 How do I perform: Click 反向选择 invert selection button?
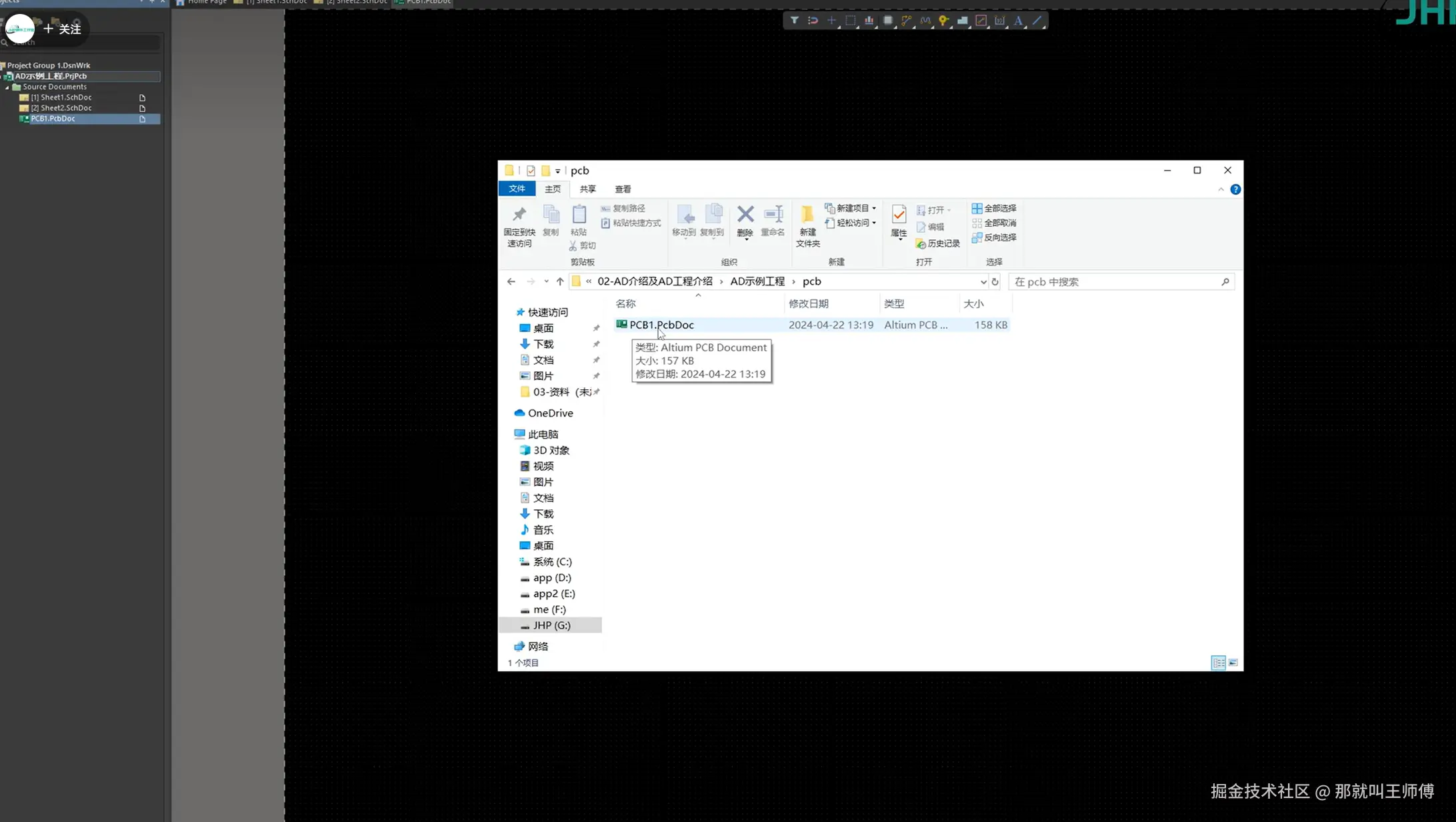coord(994,237)
